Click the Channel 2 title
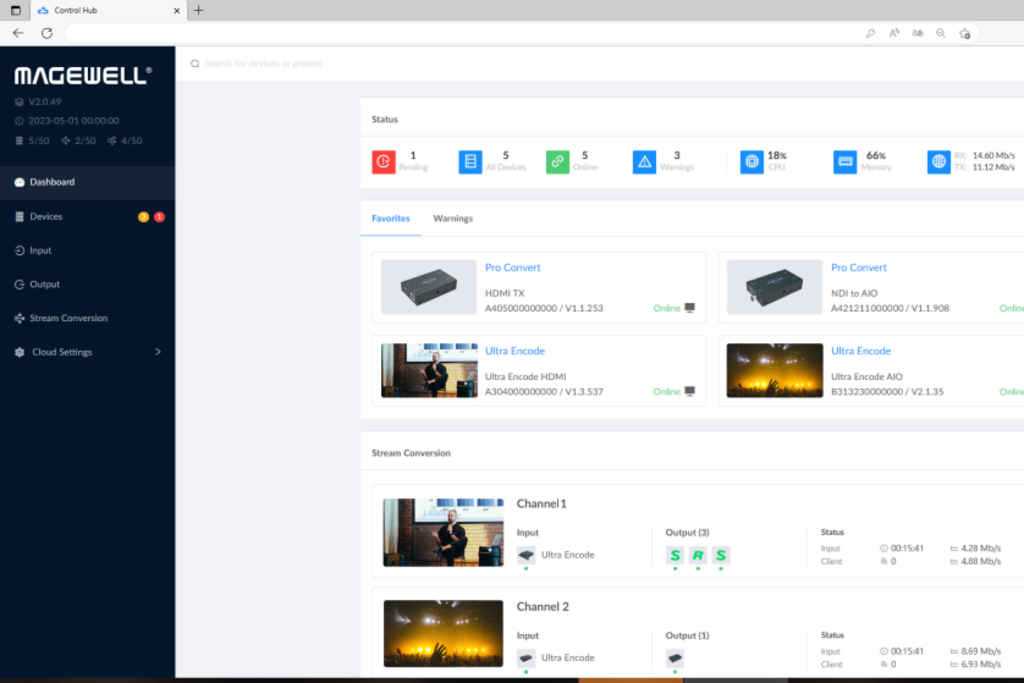 [543, 607]
